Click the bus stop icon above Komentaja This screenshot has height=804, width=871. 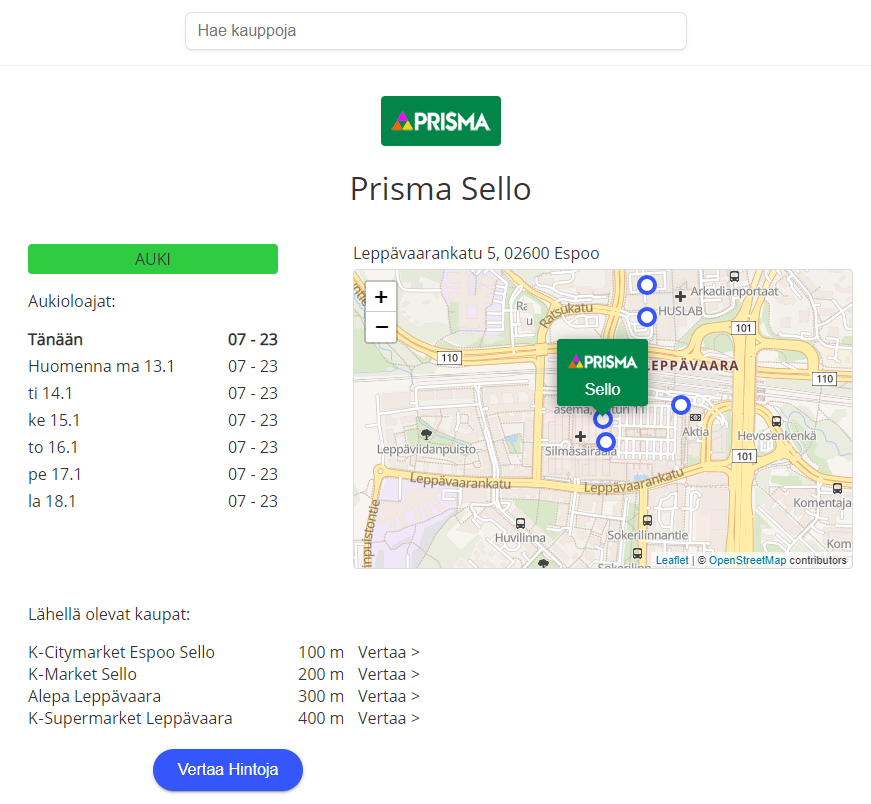tap(837, 489)
